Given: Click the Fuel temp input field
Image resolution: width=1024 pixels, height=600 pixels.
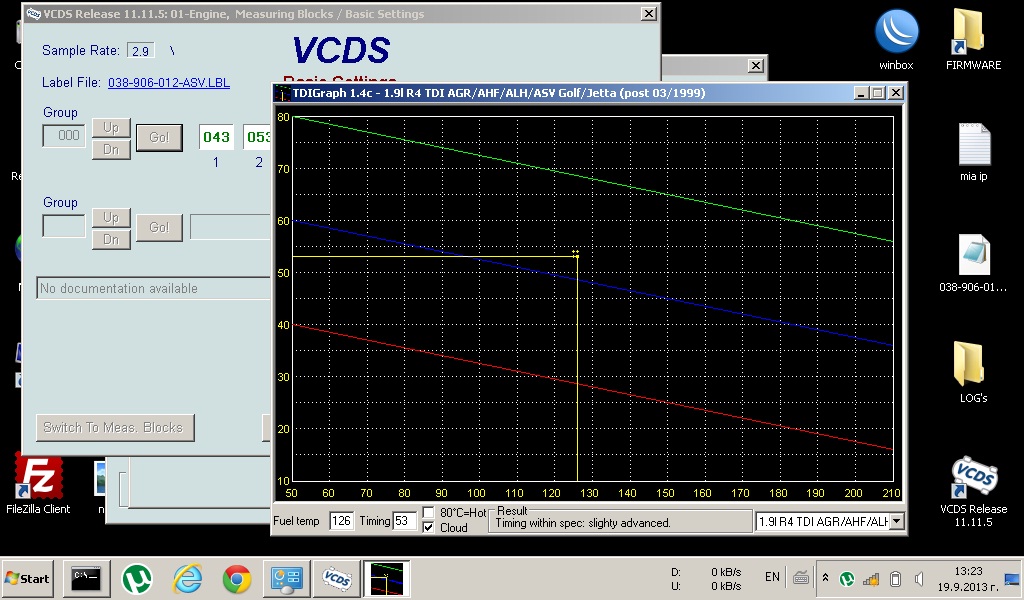Looking at the screenshot, I should (341, 521).
